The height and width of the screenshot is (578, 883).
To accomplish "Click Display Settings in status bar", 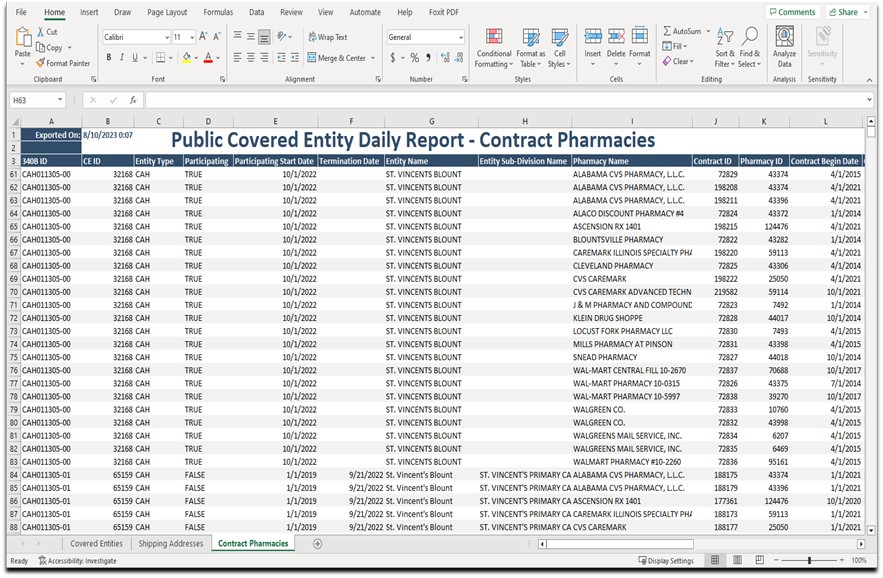I will [x=666, y=561].
